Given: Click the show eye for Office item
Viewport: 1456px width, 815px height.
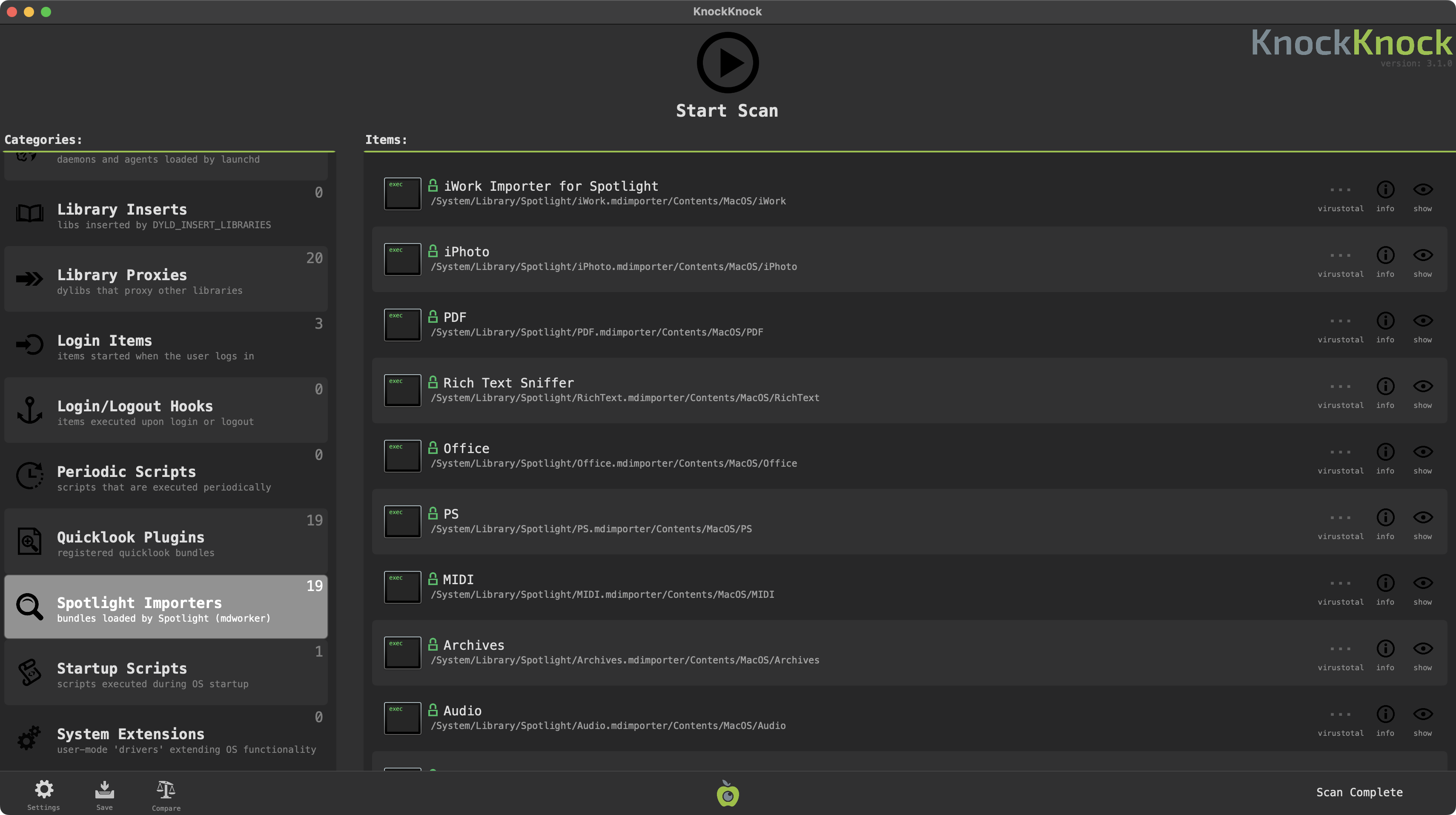Looking at the screenshot, I should point(1422,452).
